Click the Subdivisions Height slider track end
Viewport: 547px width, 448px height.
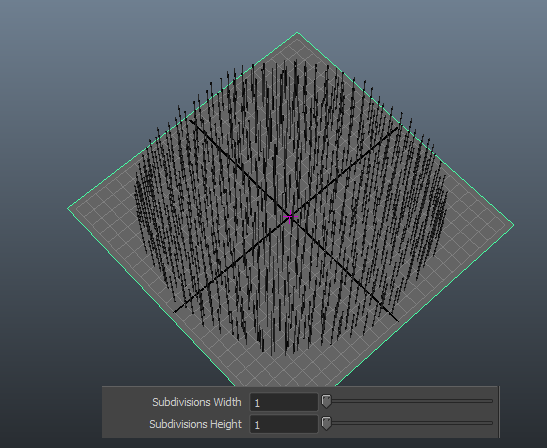click(x=490, y=423)
